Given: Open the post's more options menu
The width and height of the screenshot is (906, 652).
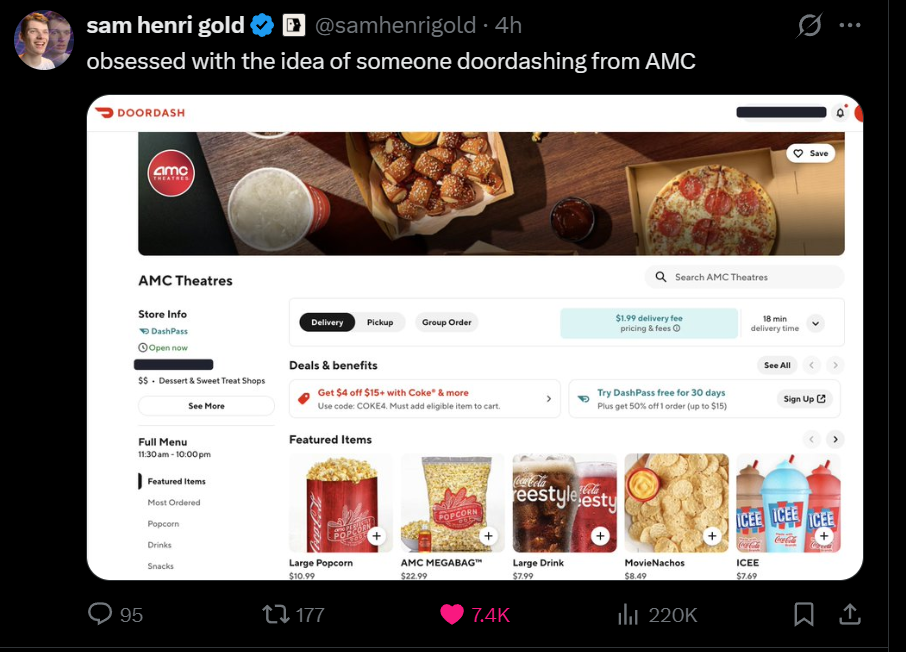Looking at the screenshot, I should pyautogui.click(x=850, y=25).
